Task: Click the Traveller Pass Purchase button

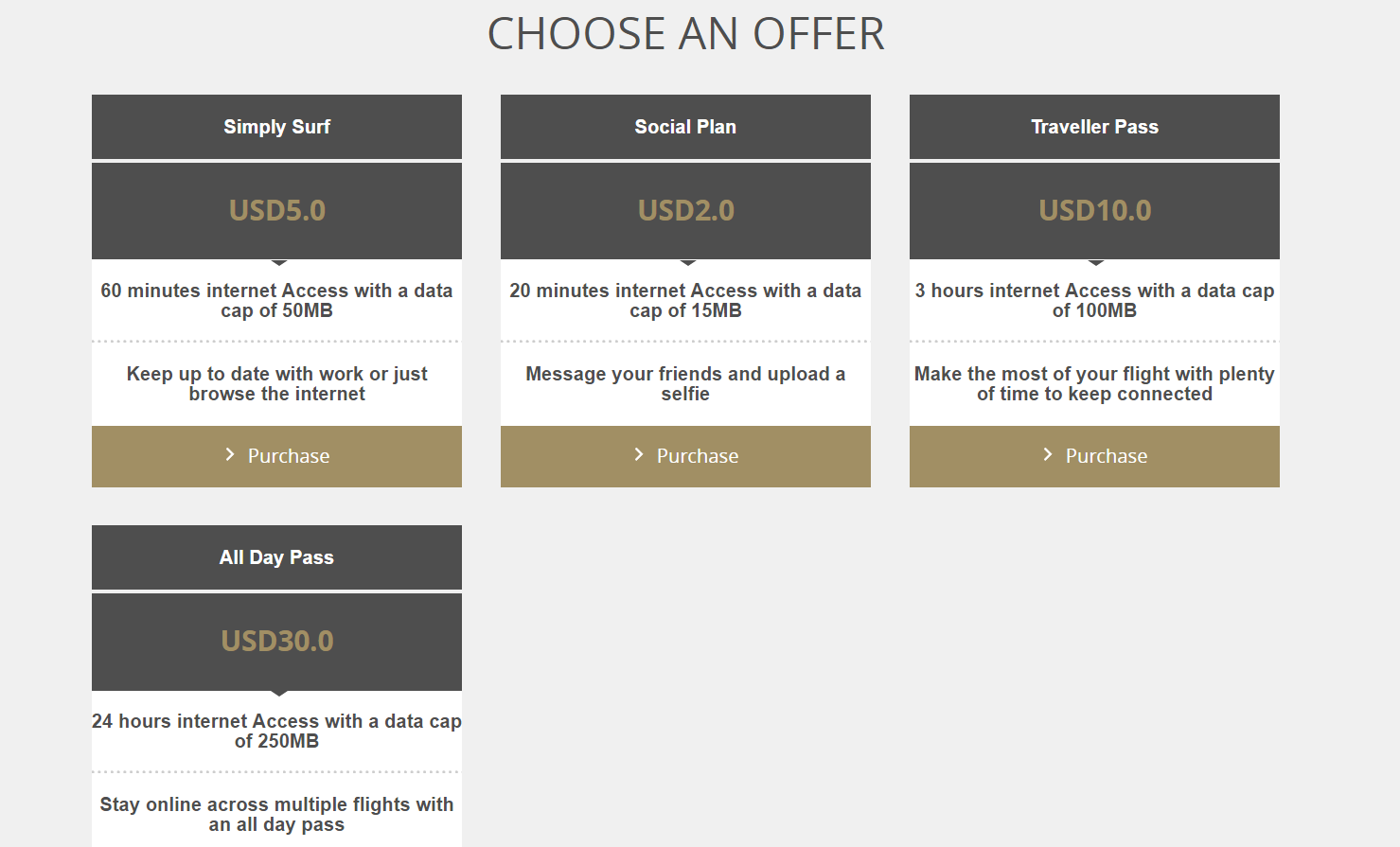Action: tap(1094, 456)
